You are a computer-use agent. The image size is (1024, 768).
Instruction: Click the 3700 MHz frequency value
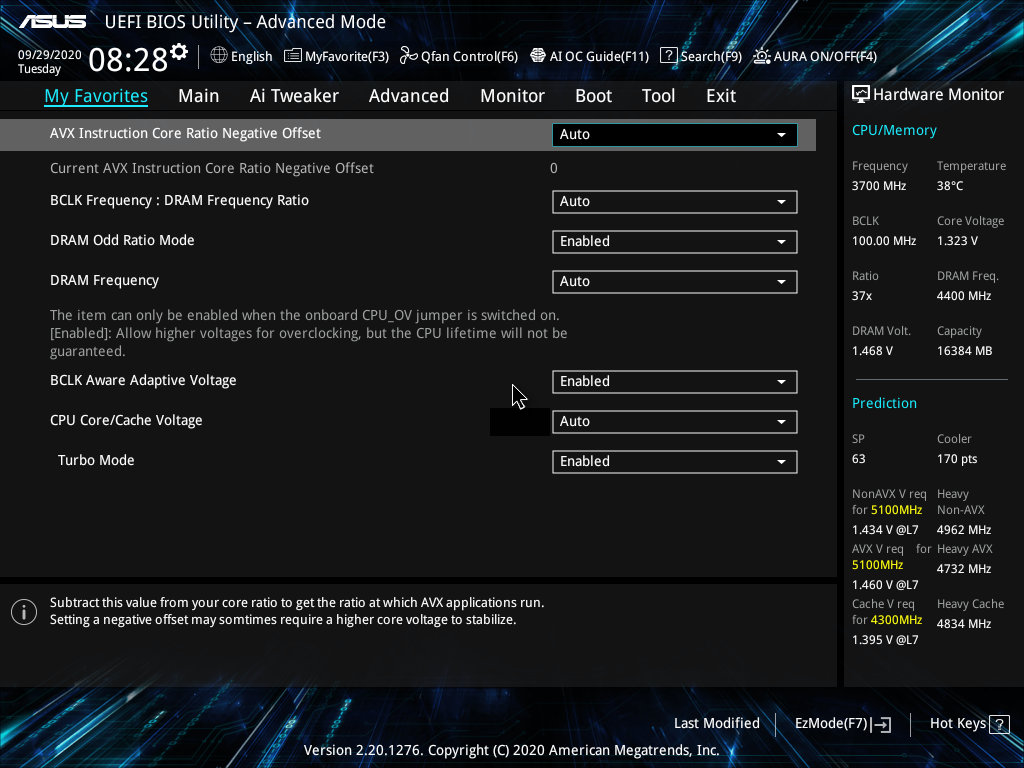click(879, 186)
